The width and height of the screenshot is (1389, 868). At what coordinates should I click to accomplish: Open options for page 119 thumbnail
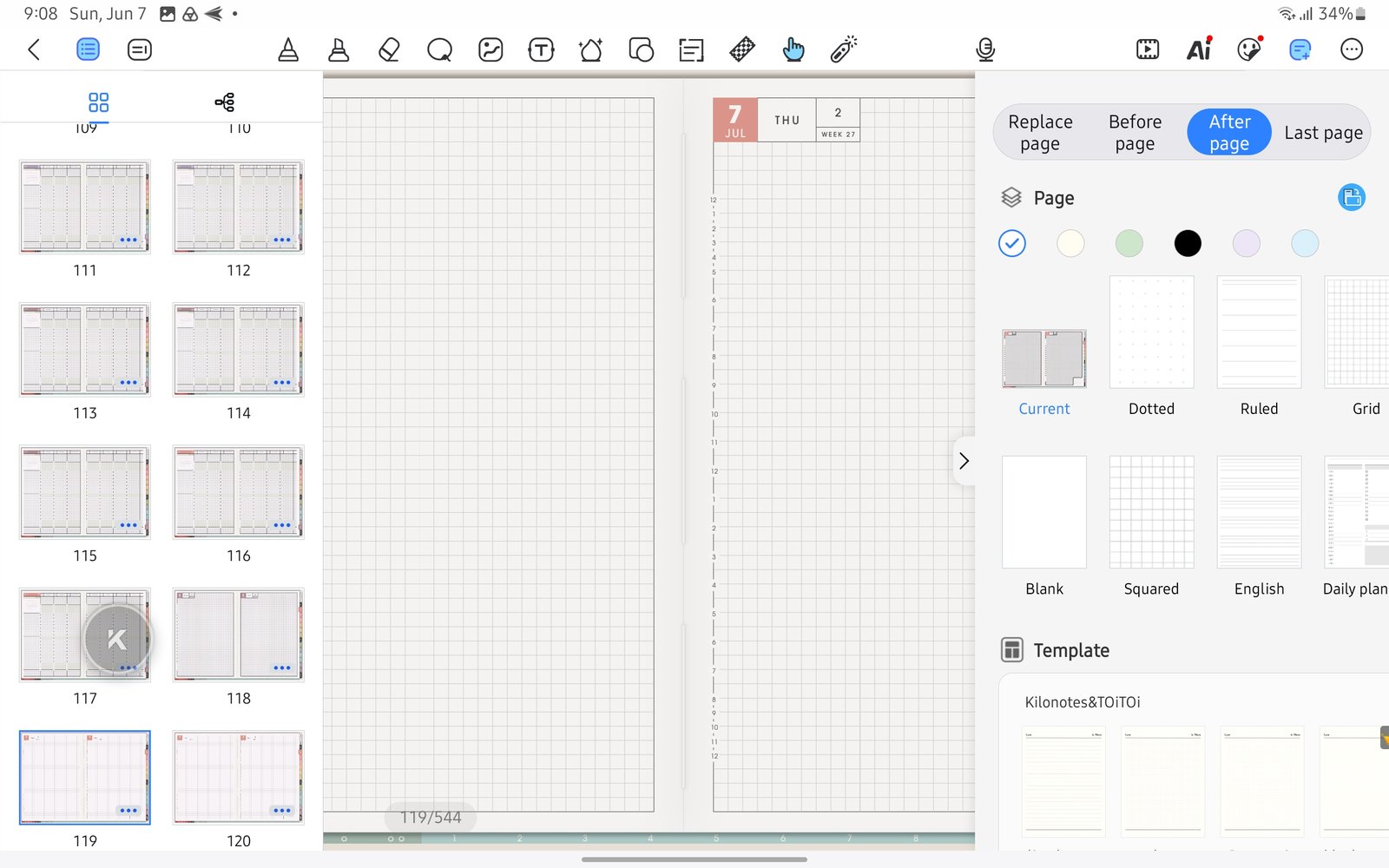128,810
